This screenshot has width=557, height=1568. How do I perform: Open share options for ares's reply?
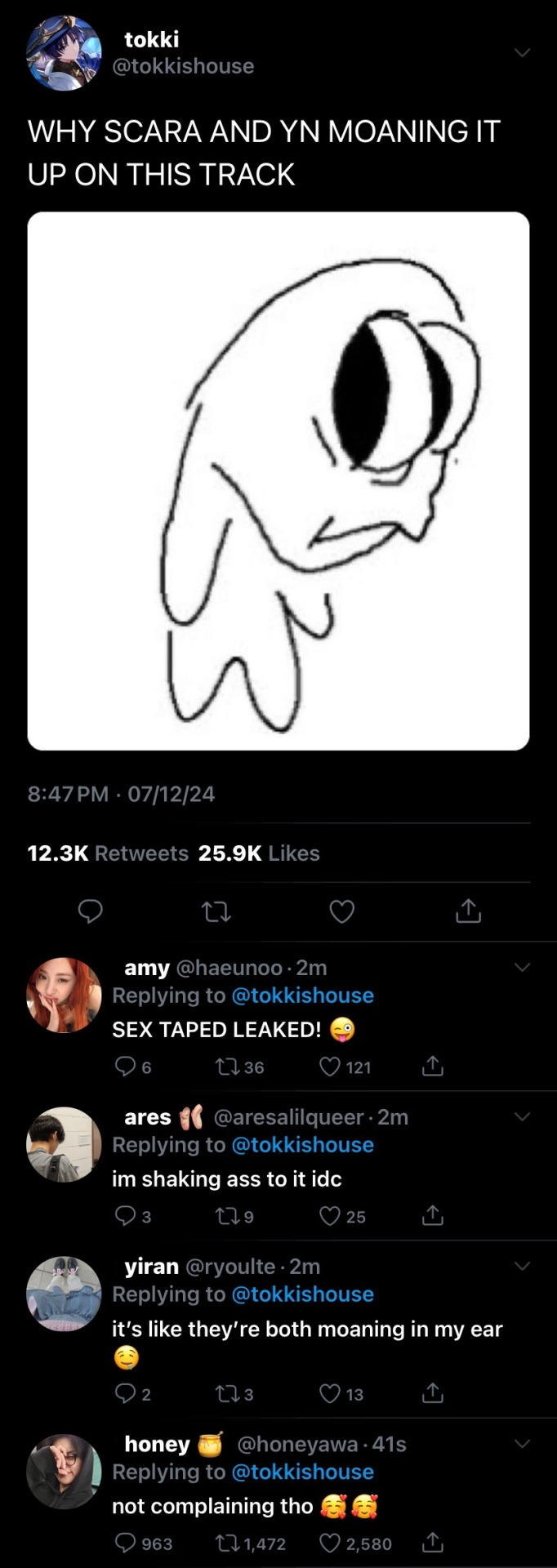tap(432, 1216)
